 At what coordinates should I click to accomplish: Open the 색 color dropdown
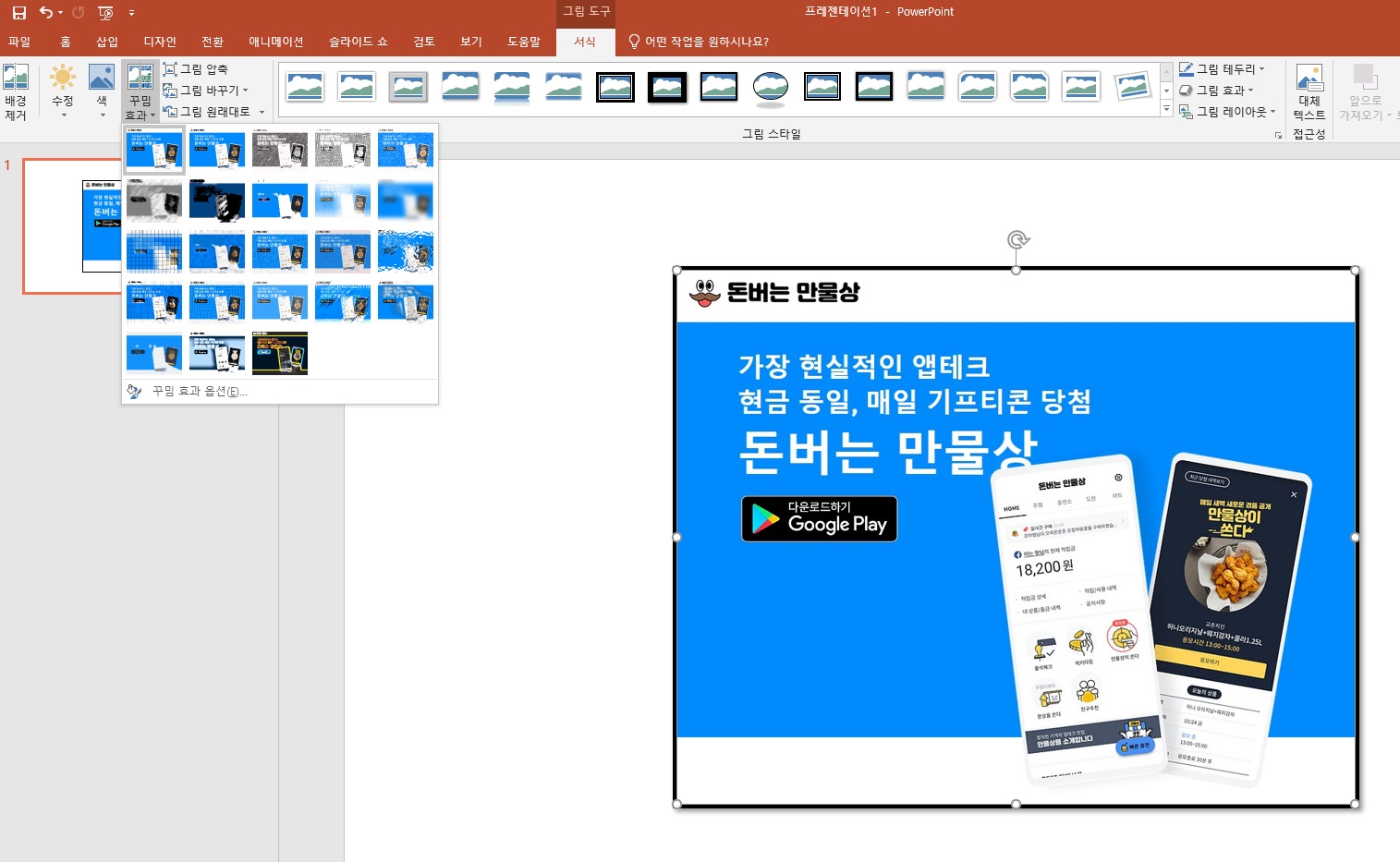(102, 91)
